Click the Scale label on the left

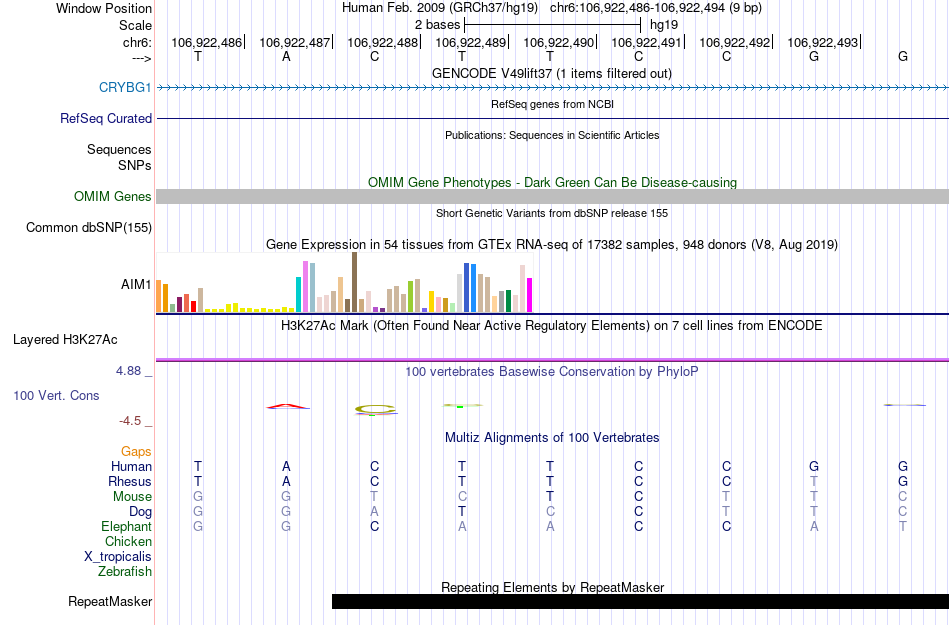(135, 25)
